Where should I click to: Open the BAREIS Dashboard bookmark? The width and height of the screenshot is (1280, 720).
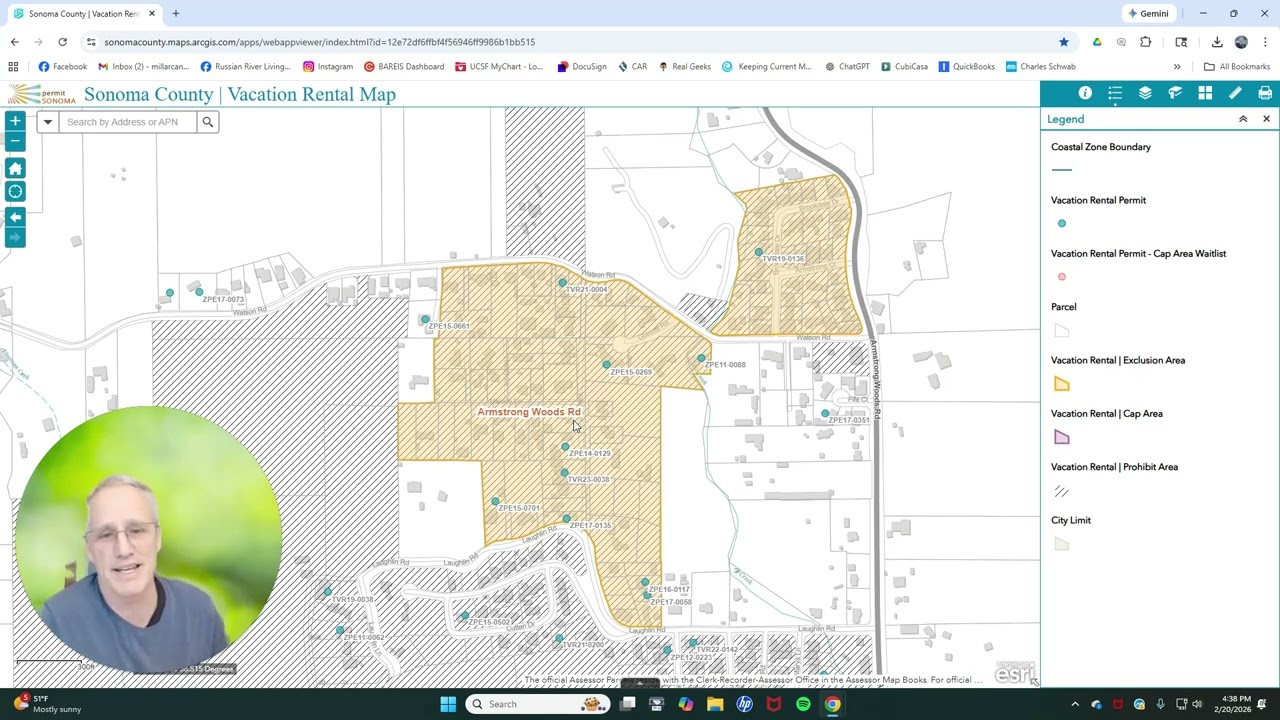coord(404,67)
